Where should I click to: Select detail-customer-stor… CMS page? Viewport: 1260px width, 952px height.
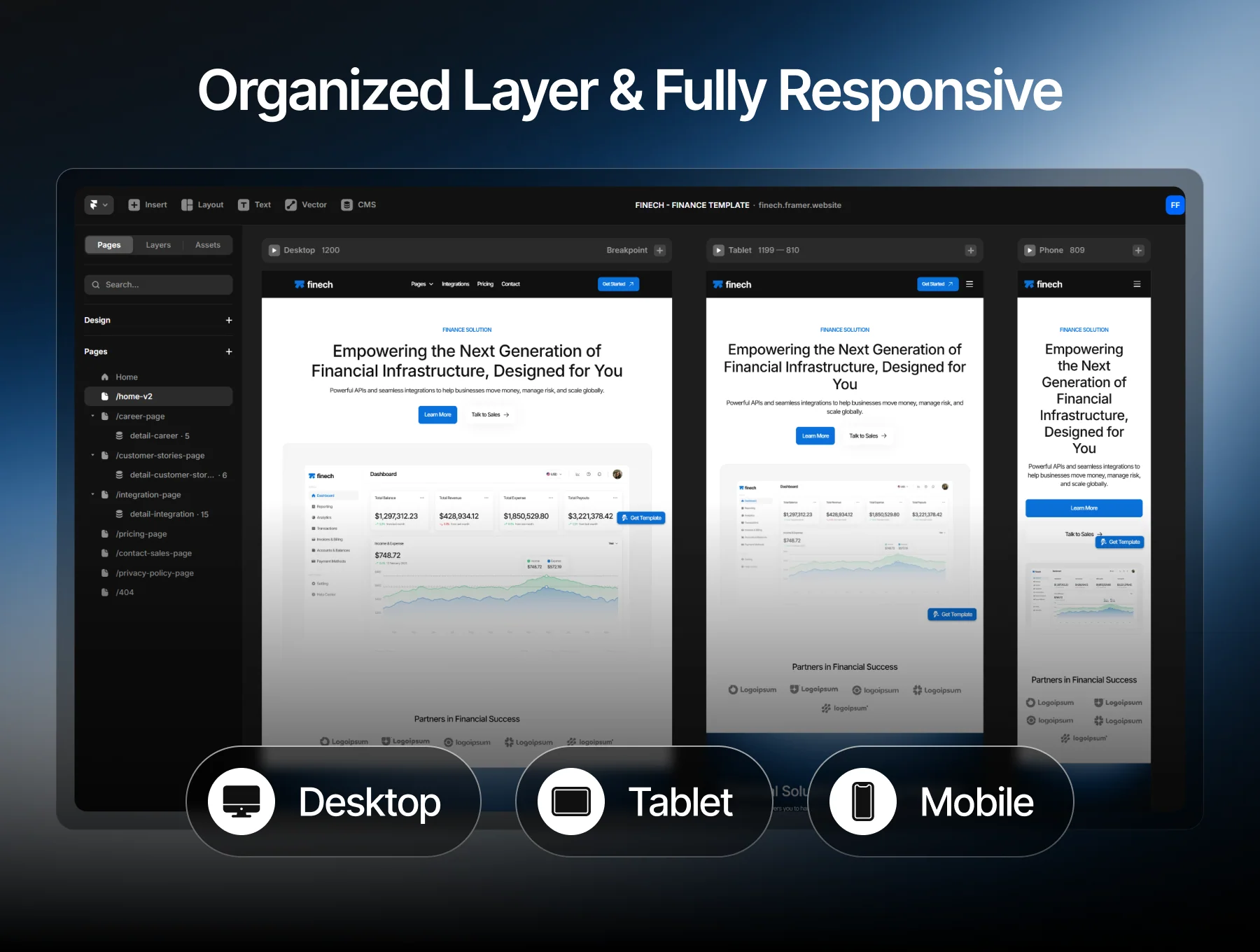point(171,475)
